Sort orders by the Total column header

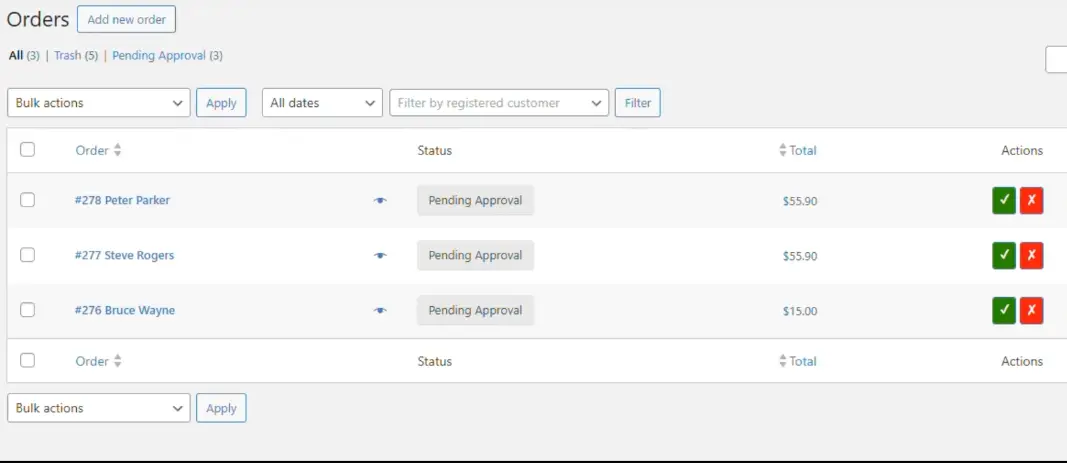[x=802, y=151]
